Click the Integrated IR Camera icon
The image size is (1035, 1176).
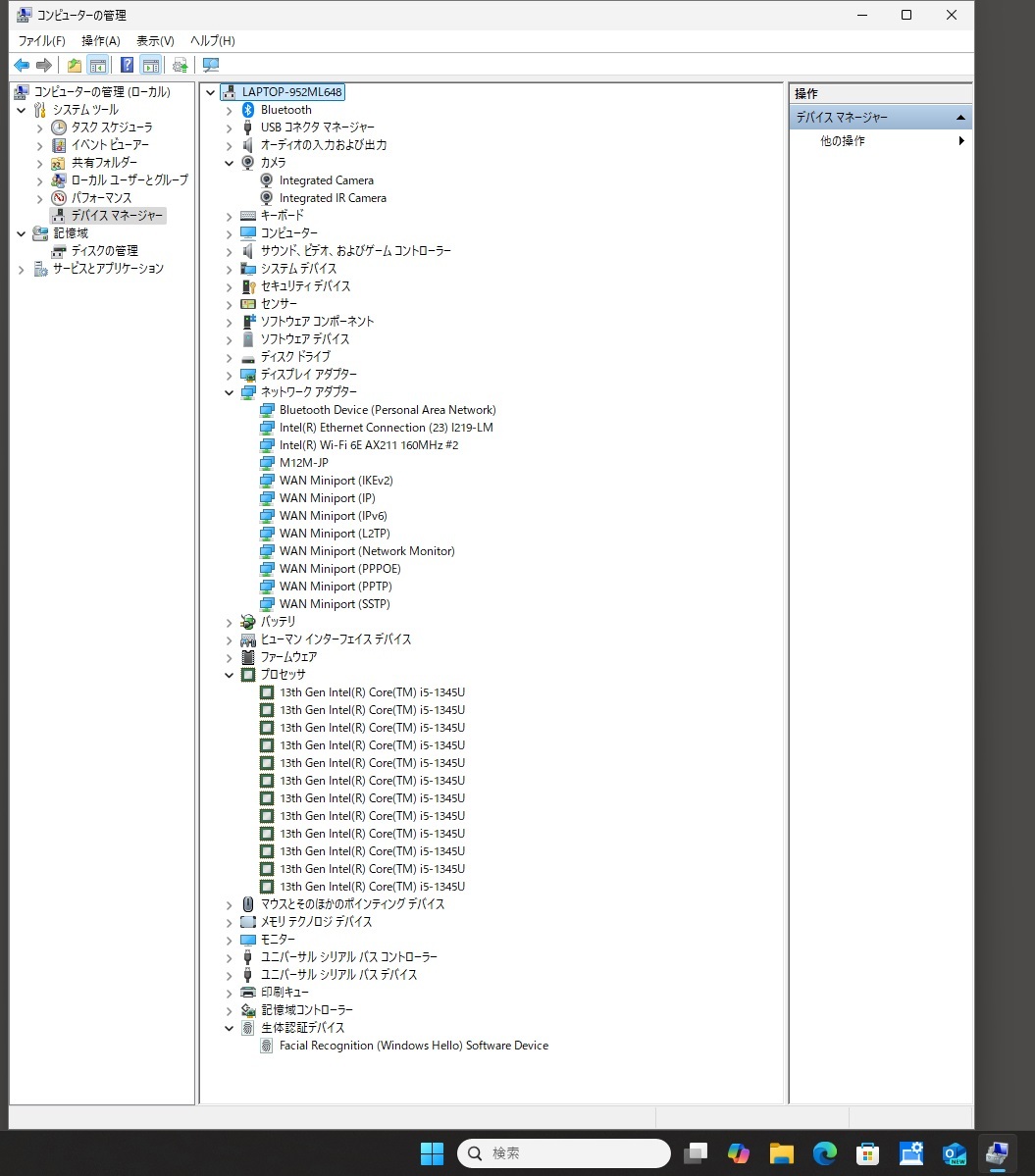[x=266, y=198]
